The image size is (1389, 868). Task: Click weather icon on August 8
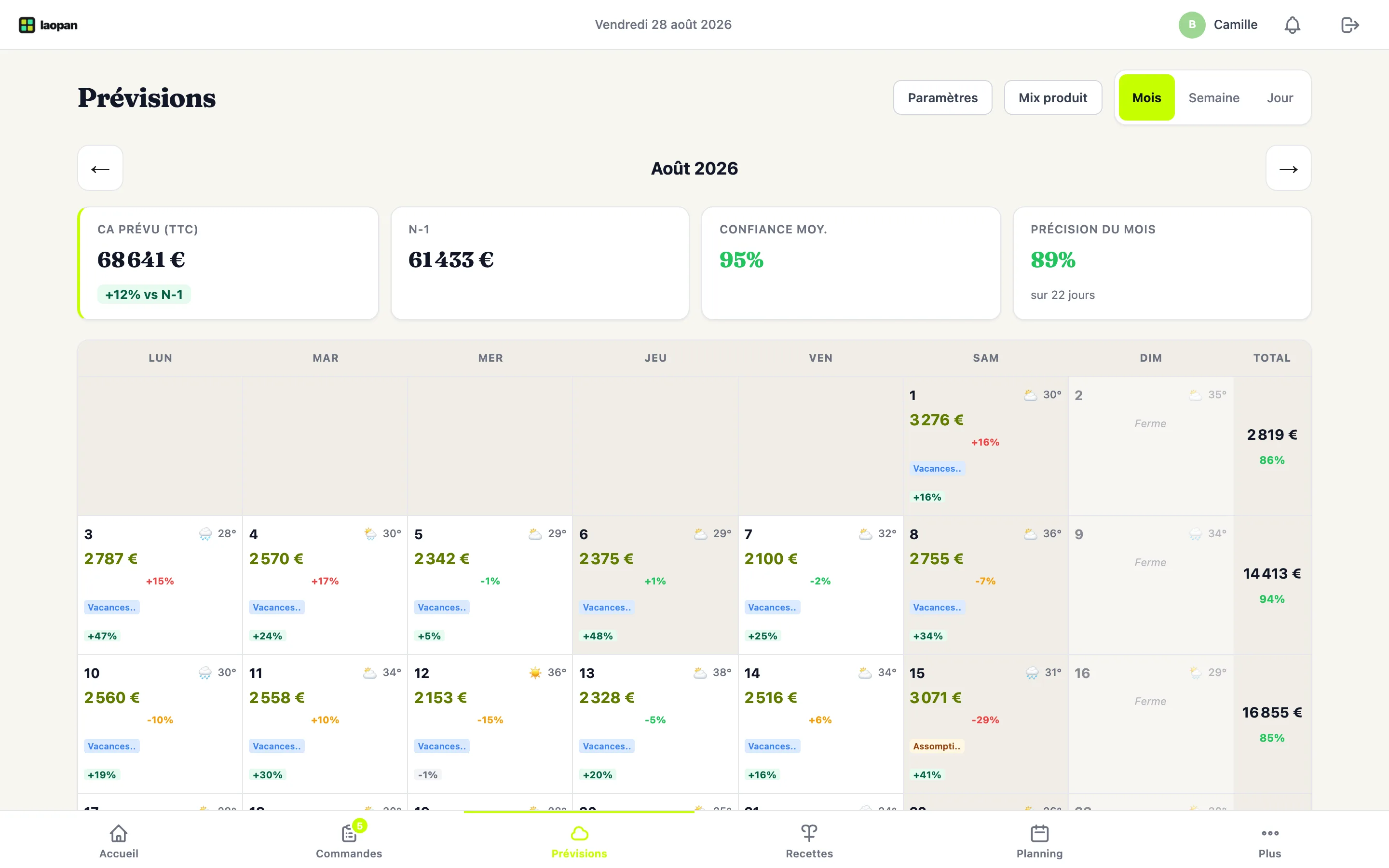coord(1031,534)
